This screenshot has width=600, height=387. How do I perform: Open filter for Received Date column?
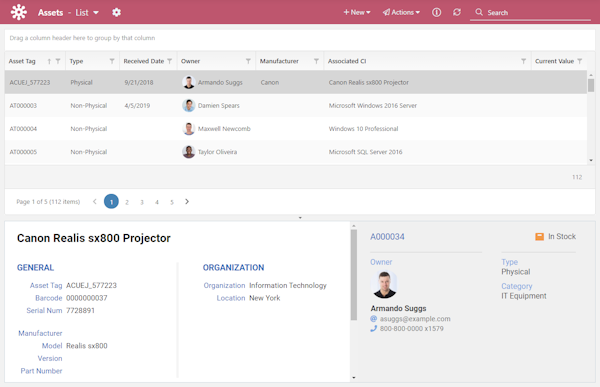170,61
